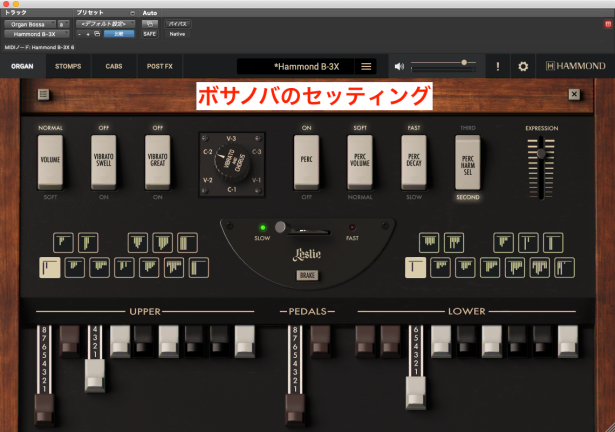Toggle the Perc Decay fast/slow switch
Viewport: 615px width, 432px height.
[x=413, y=163]
